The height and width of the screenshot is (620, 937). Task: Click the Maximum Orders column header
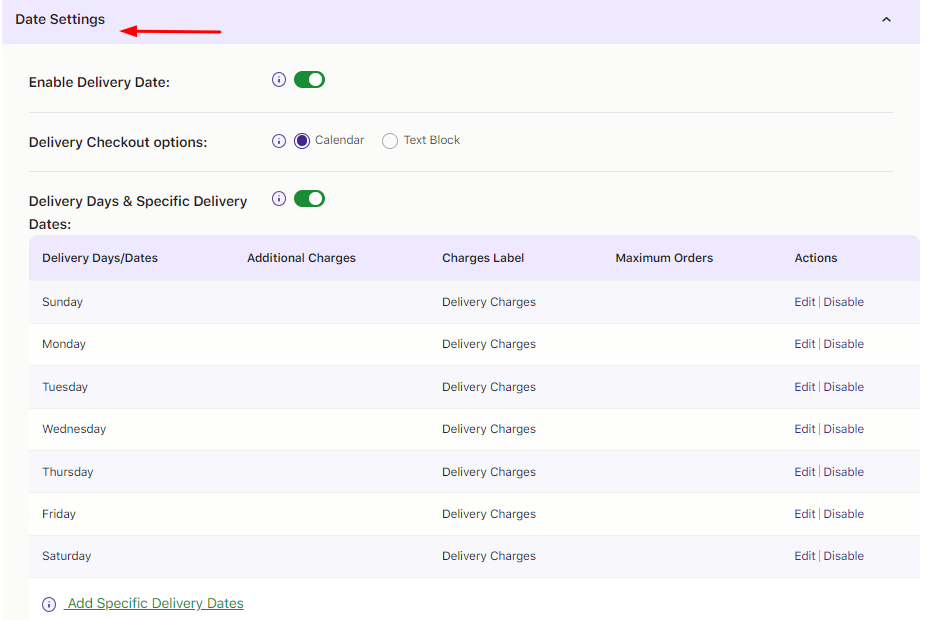[664, 258]
